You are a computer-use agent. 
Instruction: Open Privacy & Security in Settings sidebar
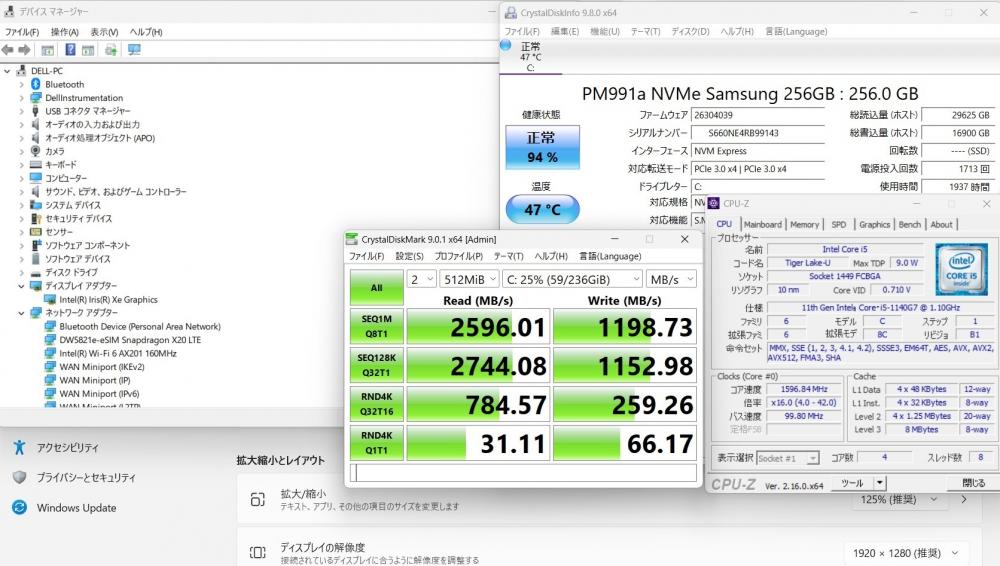[85, 477]
